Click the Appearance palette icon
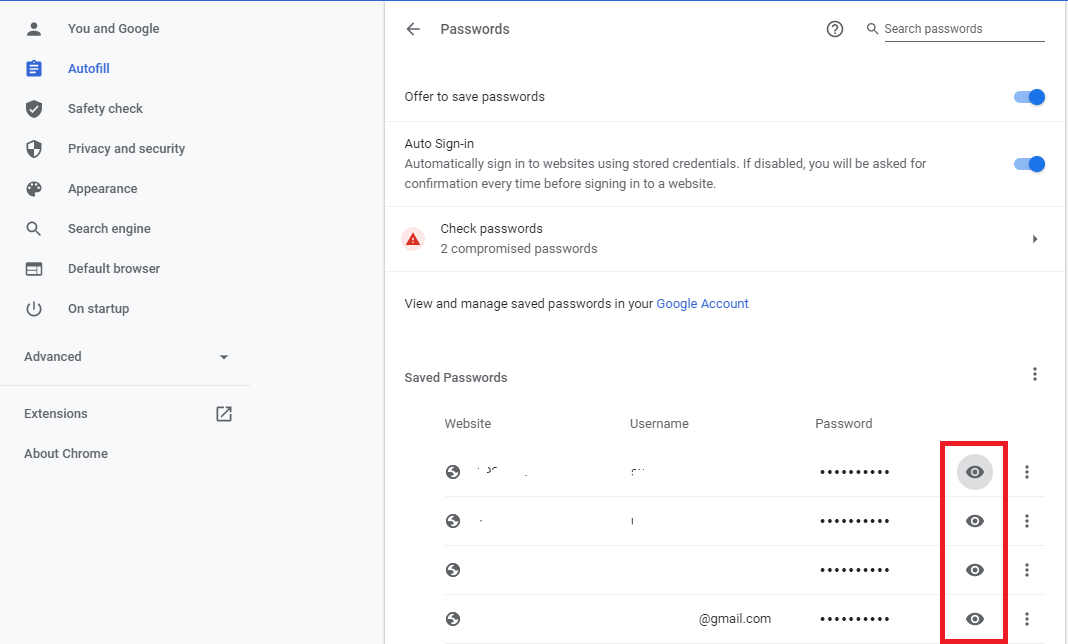Viewport: 1068px width, 644px height. coord(34,189)
